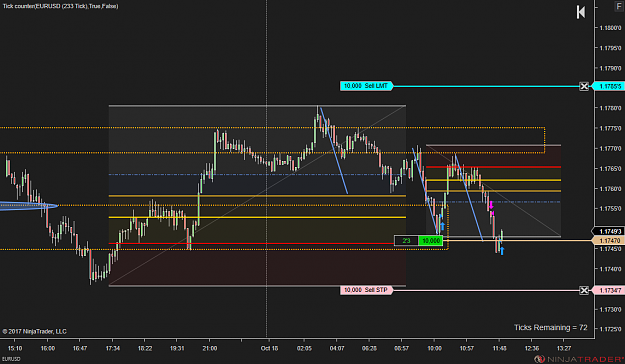This screenshot has height=364, width=625.
Task: Cancel the Sell LMT order with X
Action: 584,86
